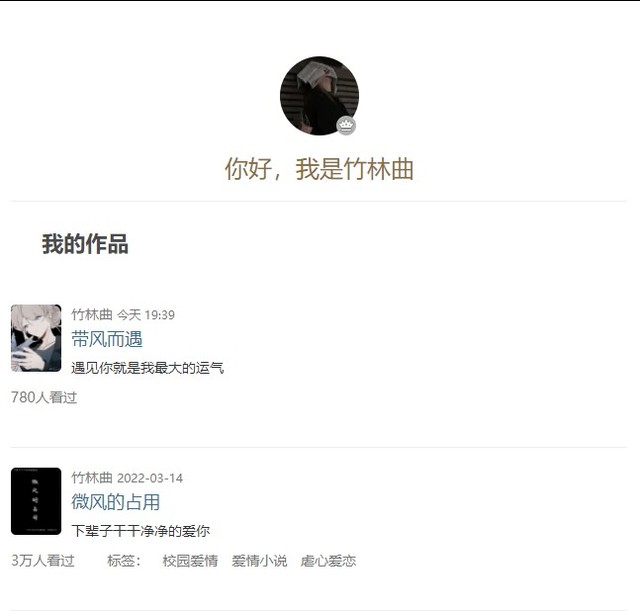Open the 带风而遇 book cover thumbnail
The height and width of the screenshot is (611, 640).
pos(36,338)
